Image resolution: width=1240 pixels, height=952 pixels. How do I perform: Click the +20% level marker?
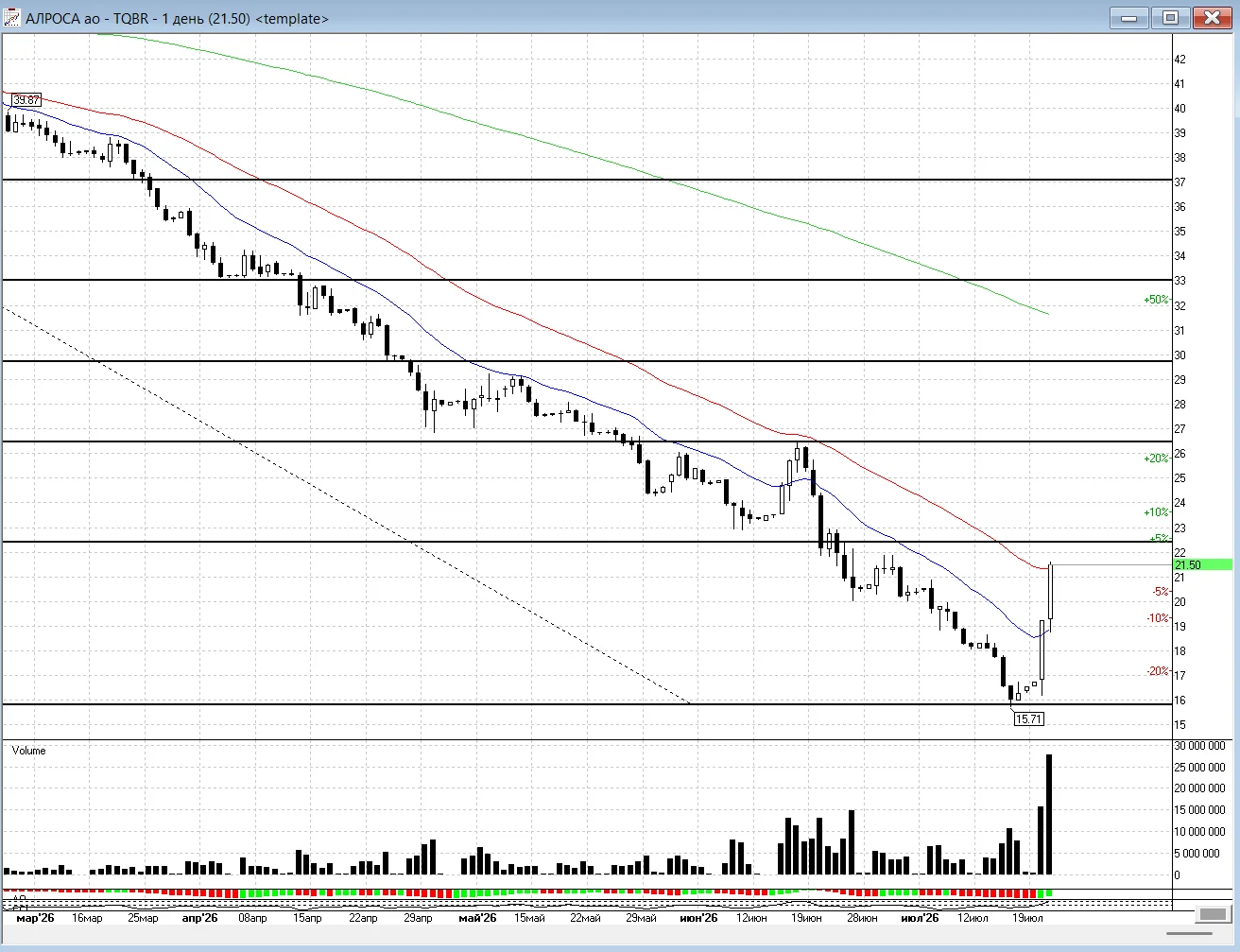pos(1156,459)
